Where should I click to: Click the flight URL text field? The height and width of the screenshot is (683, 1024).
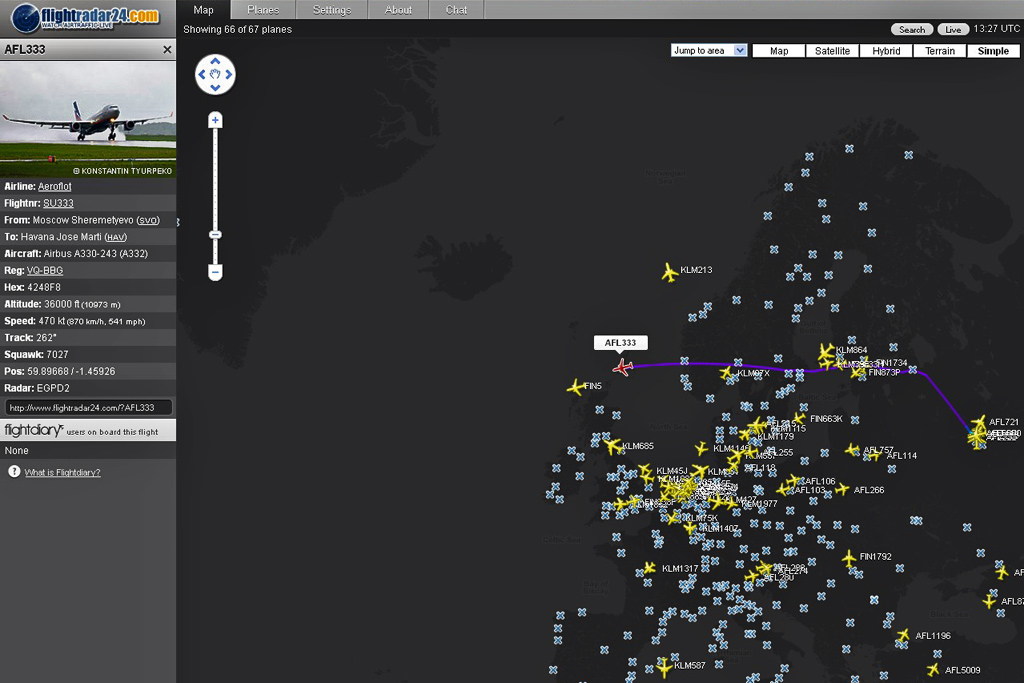(x=88, y=408)
